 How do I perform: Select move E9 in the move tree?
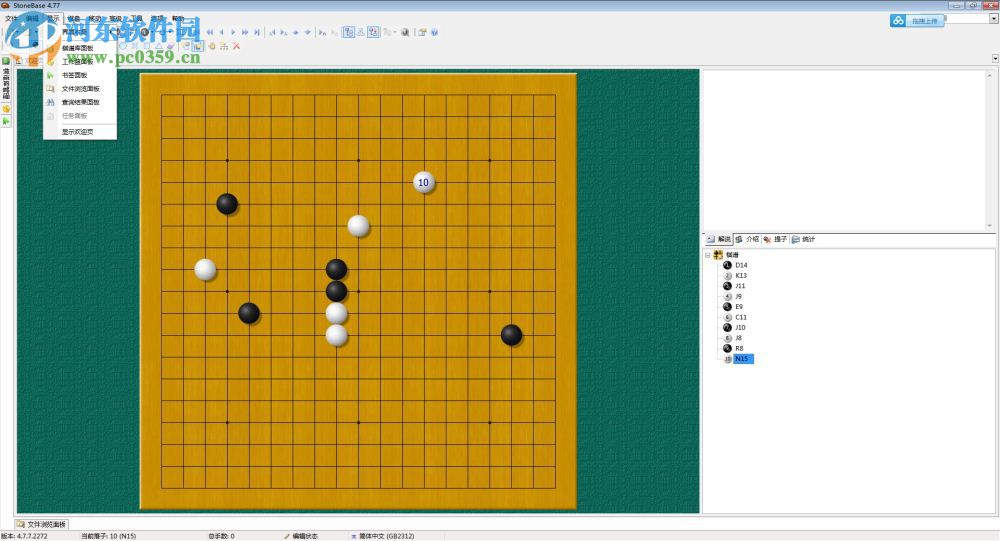(739, 307)
